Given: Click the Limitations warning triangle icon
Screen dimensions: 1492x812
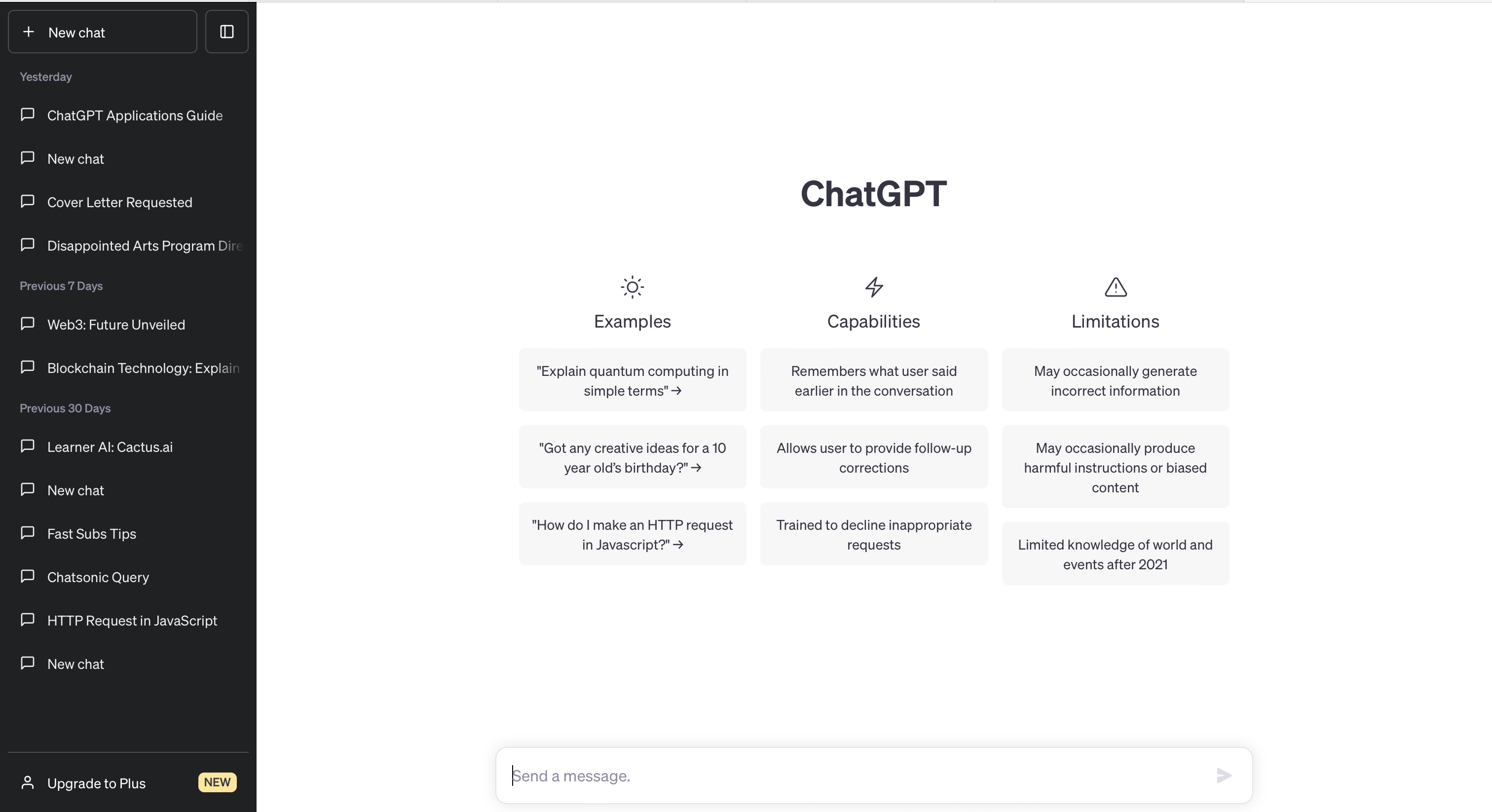Looking at the screenshot, I should [x=1115, y=288].
